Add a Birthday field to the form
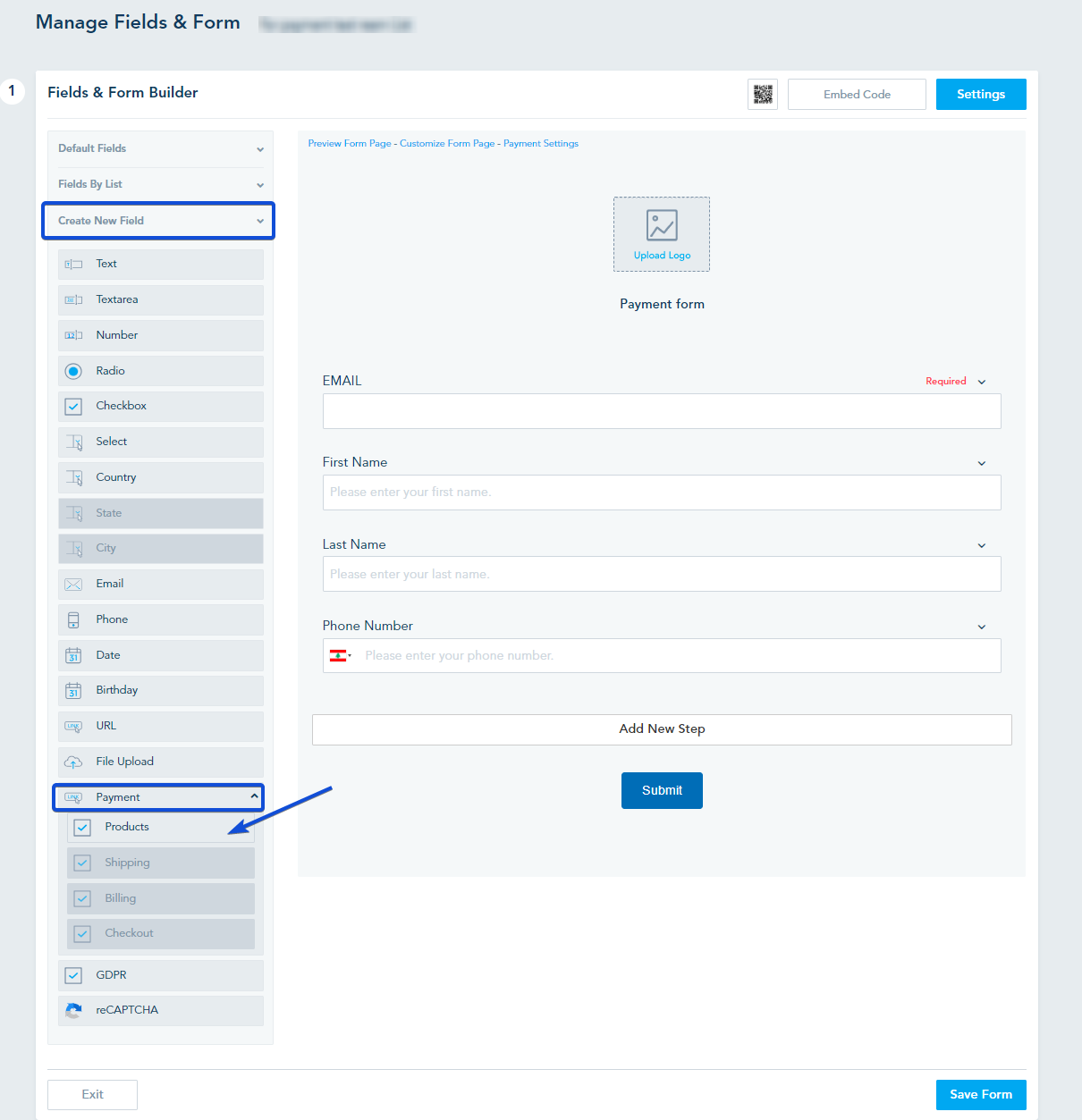This screenshot has width=1082, height=1120. tap(161, 690)
